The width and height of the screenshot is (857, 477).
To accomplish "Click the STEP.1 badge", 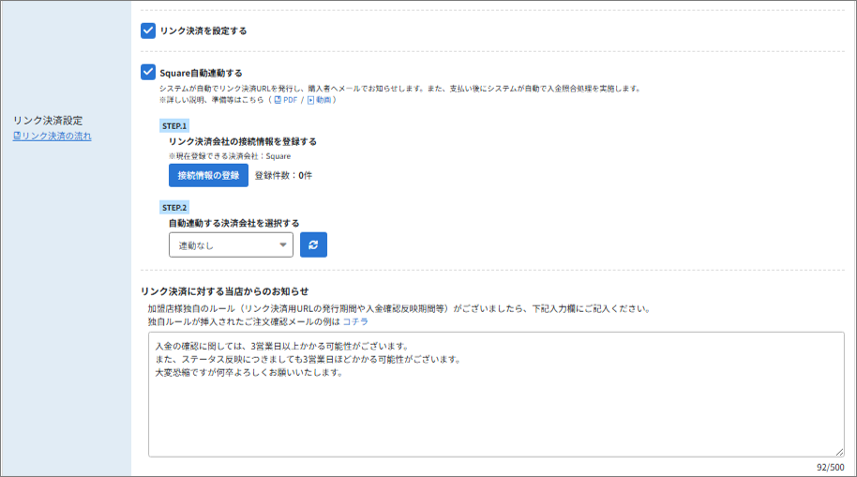I will coord(174,126).
